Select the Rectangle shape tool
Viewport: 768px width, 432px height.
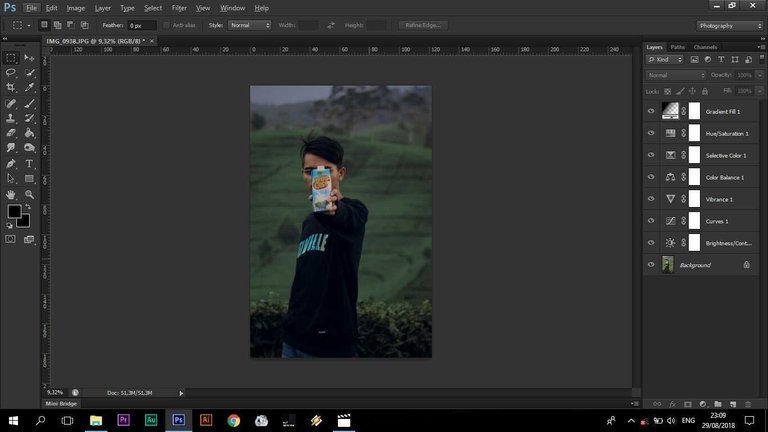pyautogui.click(x=29, y=179)
